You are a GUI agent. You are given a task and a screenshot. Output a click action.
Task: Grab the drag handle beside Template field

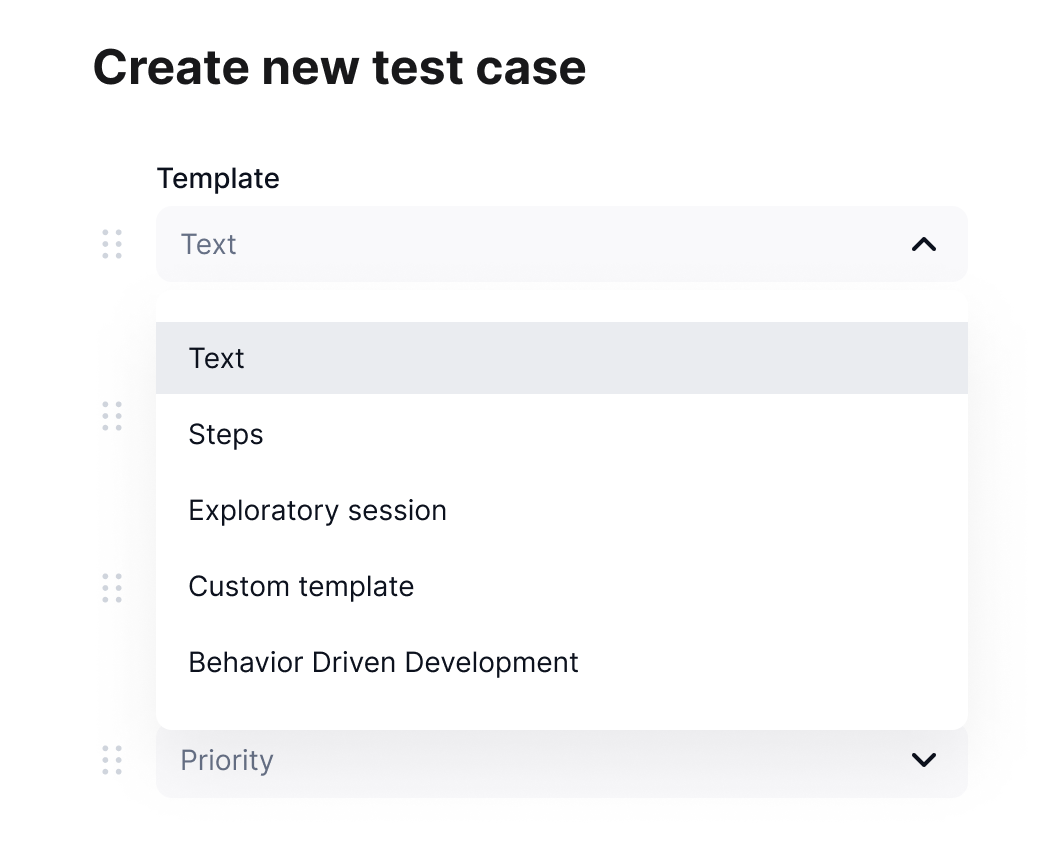112,244
